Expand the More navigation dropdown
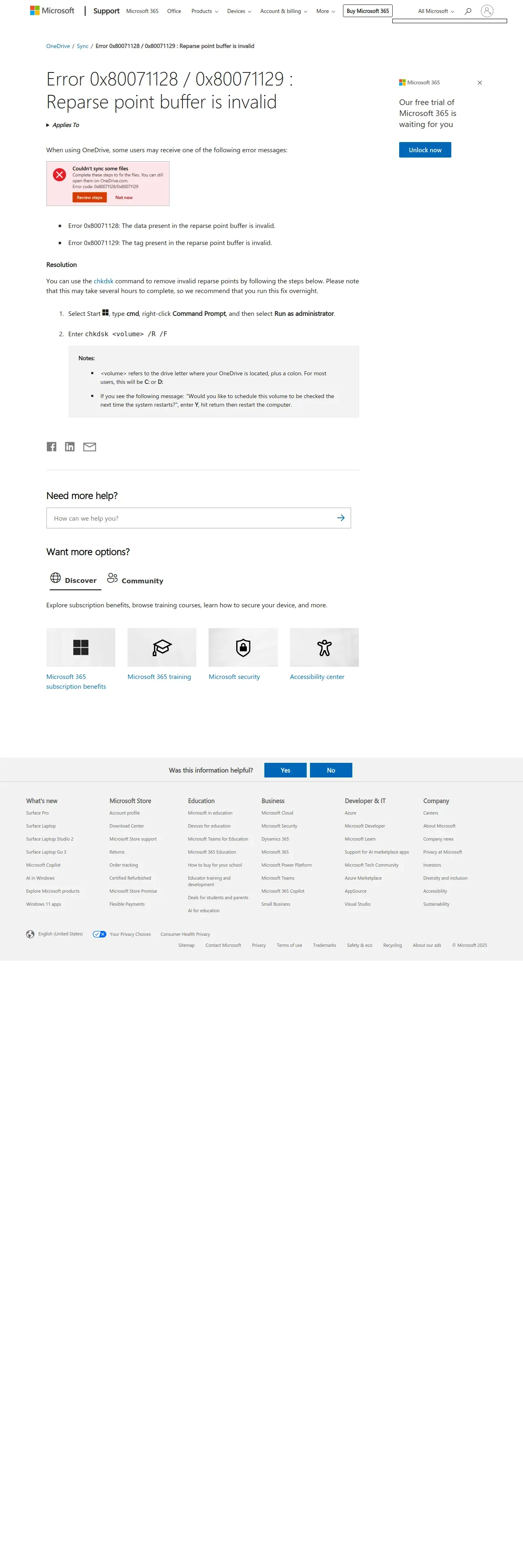The image size is (523, 1568). tap(326, 11)
